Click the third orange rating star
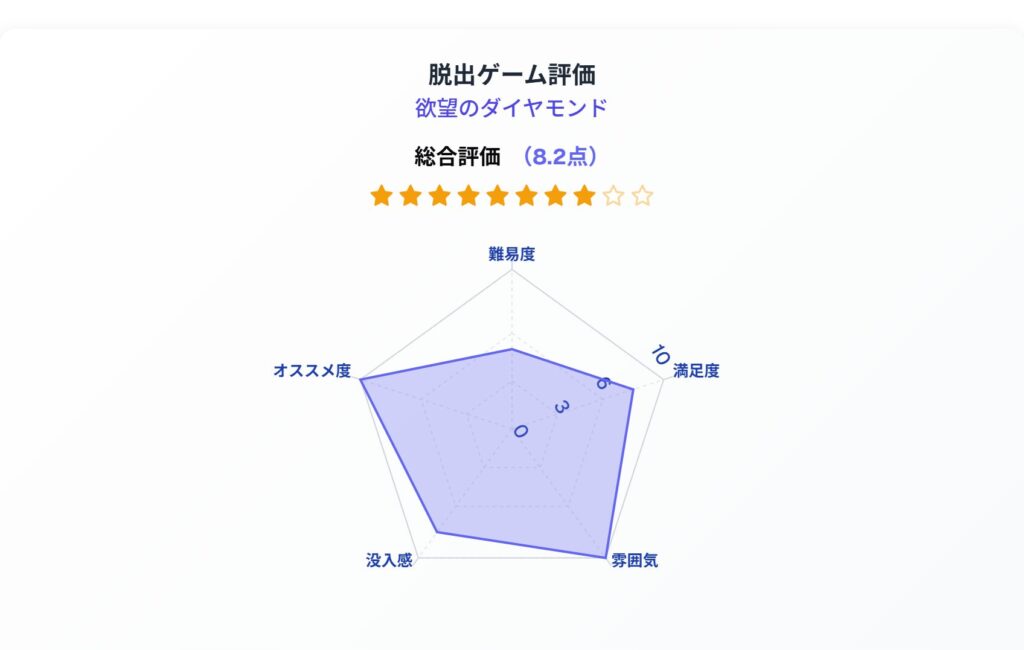Screen dimensions: 1024x650 (x=439, y=196)
